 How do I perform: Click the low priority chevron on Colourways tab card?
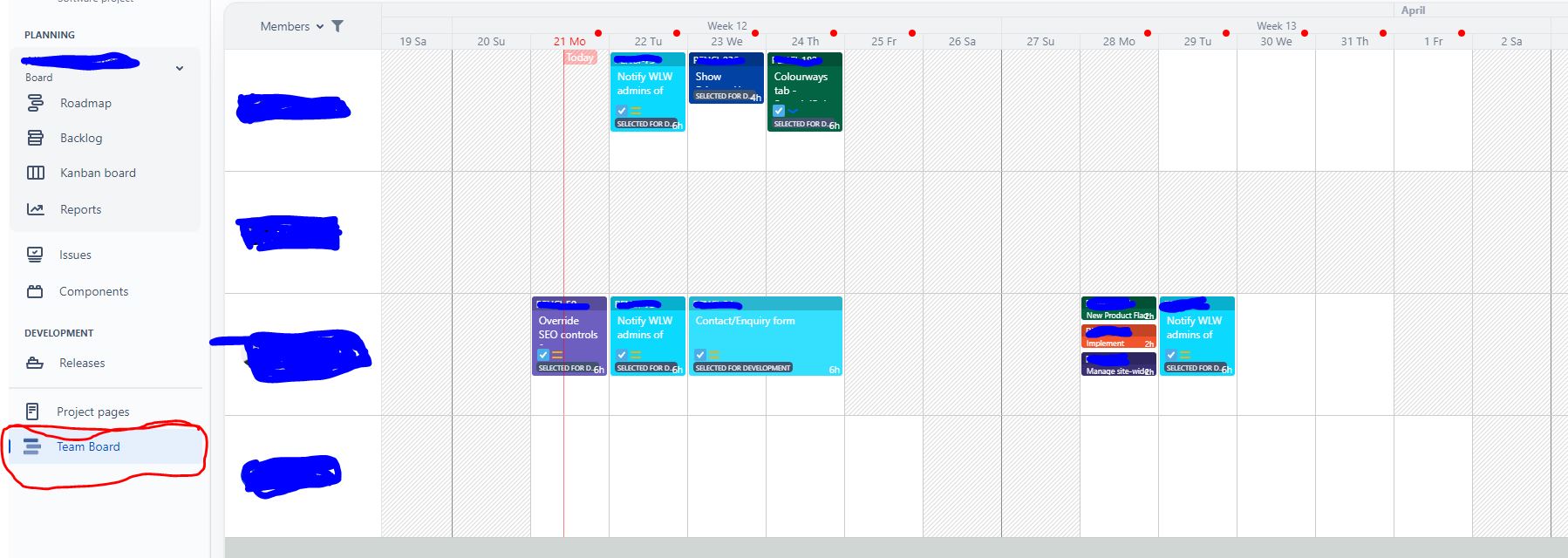point(793,111)
